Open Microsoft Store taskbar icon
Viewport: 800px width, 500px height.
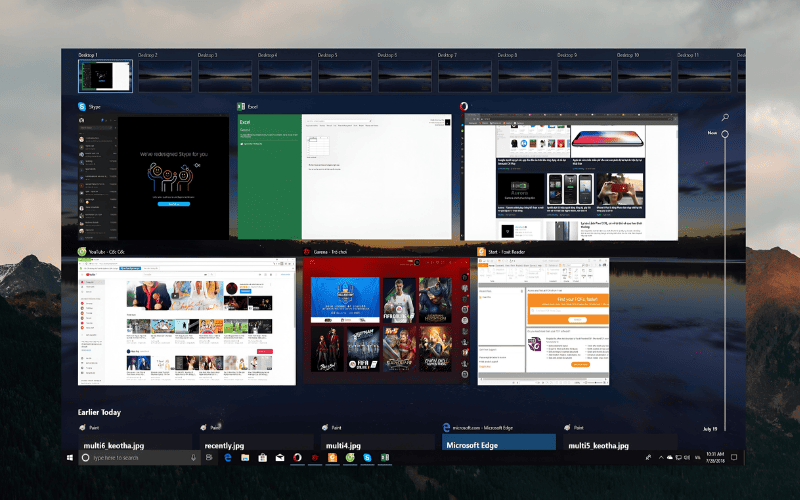point(262,458)
